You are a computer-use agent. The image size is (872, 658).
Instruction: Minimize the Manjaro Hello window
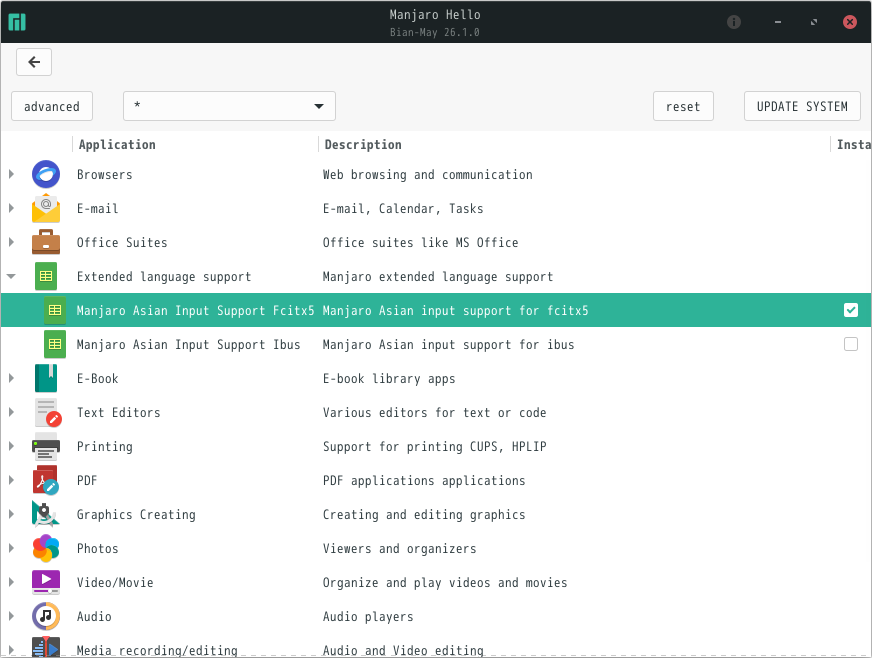pyautogui.click(x=777, y=22)
